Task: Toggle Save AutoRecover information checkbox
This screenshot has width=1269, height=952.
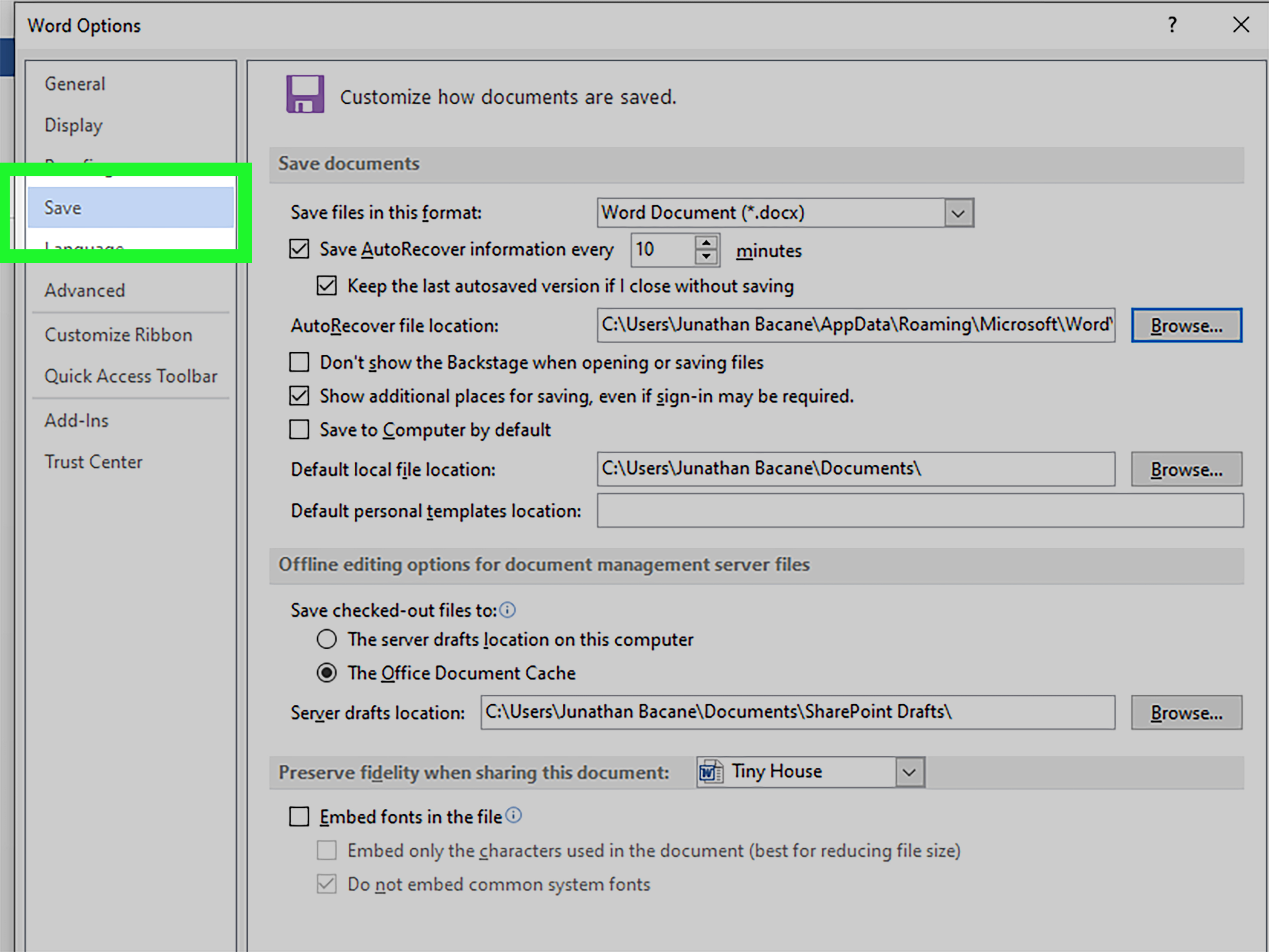Action: point(299,249)
